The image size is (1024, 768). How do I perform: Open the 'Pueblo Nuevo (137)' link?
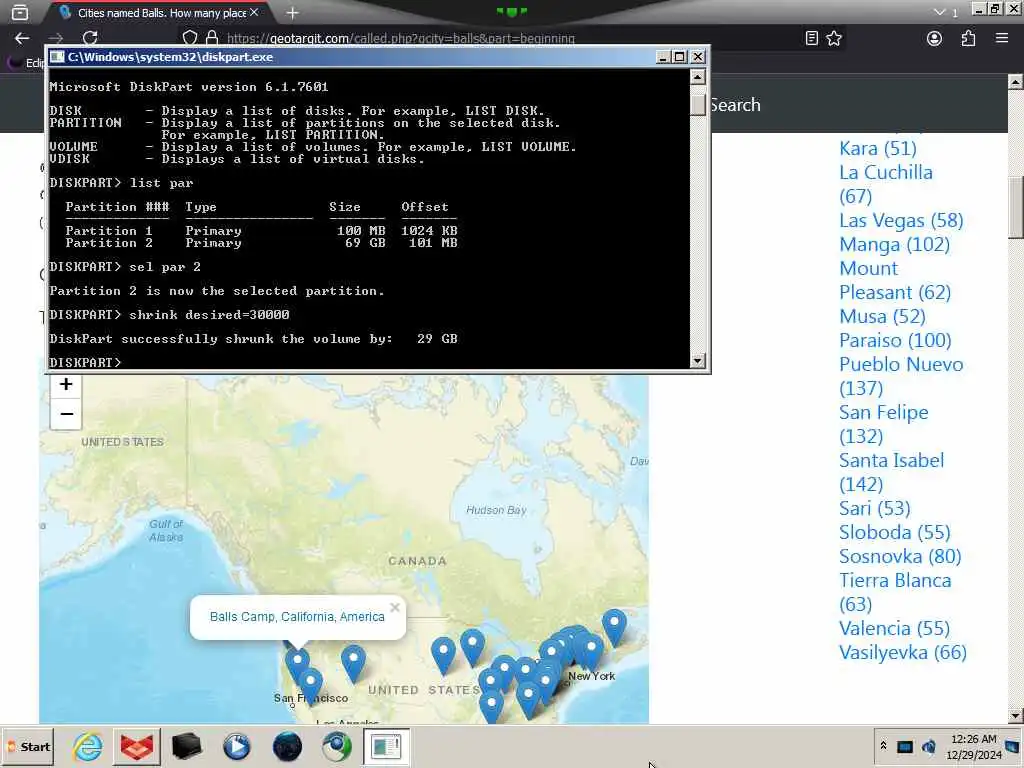point(901,376)
